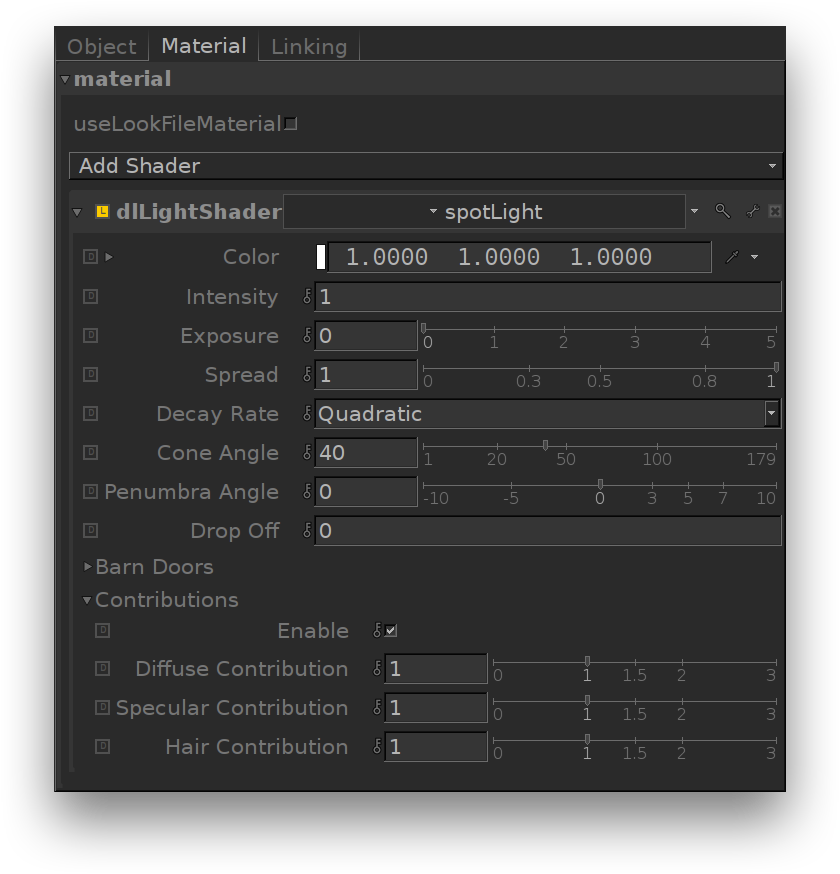
Task: Toggle the useLookFileMaterial checkbox
Action: pyautogui.click(x=291, y=124)
